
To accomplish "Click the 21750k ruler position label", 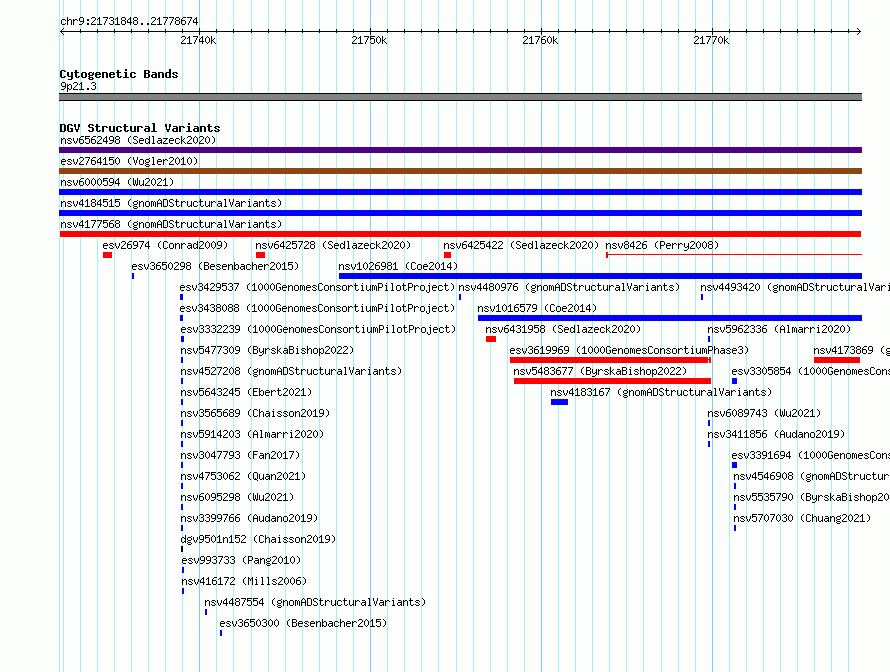I will 370,40.
